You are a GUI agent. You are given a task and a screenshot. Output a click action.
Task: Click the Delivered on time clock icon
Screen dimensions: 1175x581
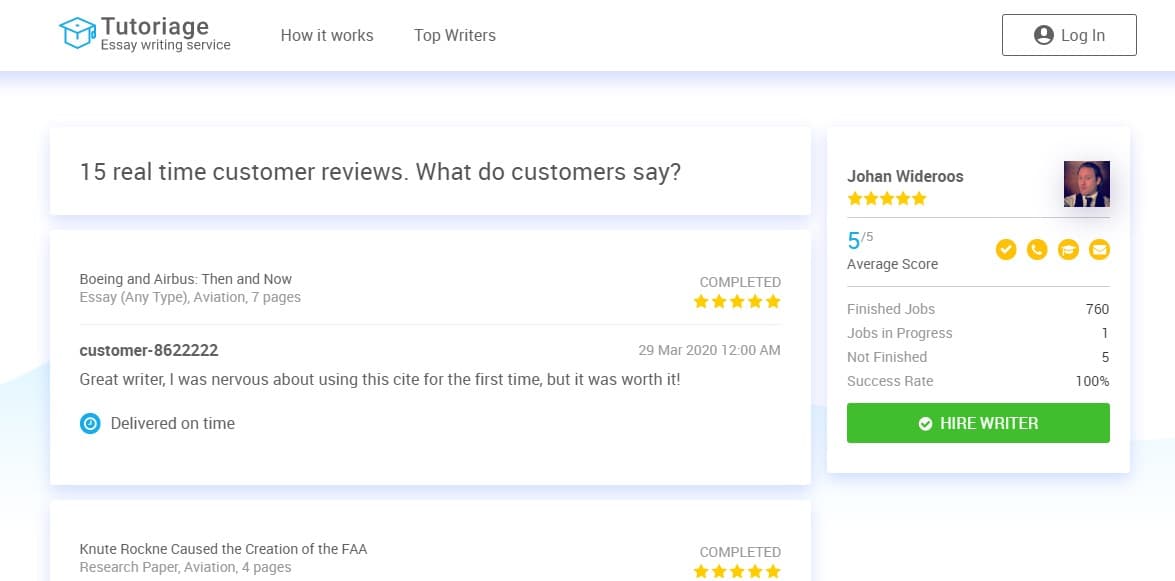click(x=90, y=424)
